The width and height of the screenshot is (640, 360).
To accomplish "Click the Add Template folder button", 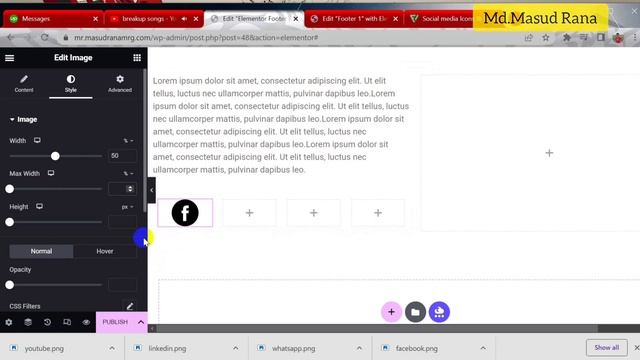I will click(415, 312).
